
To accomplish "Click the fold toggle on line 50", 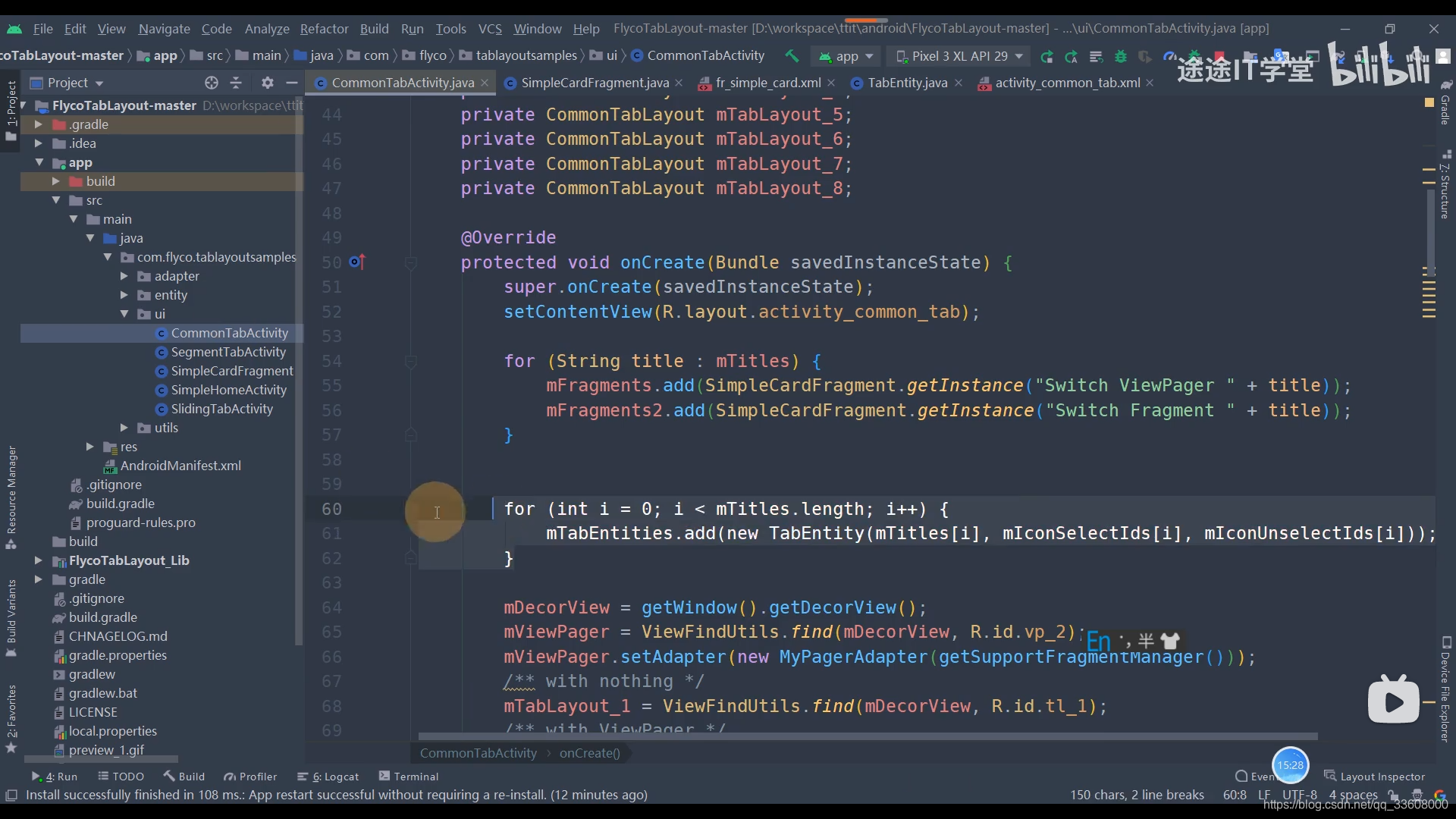I will 411,263.
